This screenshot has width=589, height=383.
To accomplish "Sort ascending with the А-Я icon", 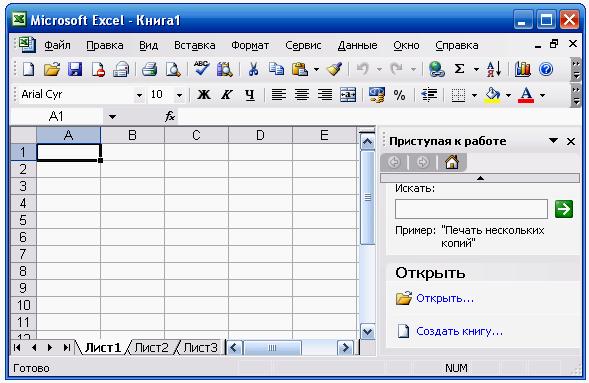I will pos(494,69).
